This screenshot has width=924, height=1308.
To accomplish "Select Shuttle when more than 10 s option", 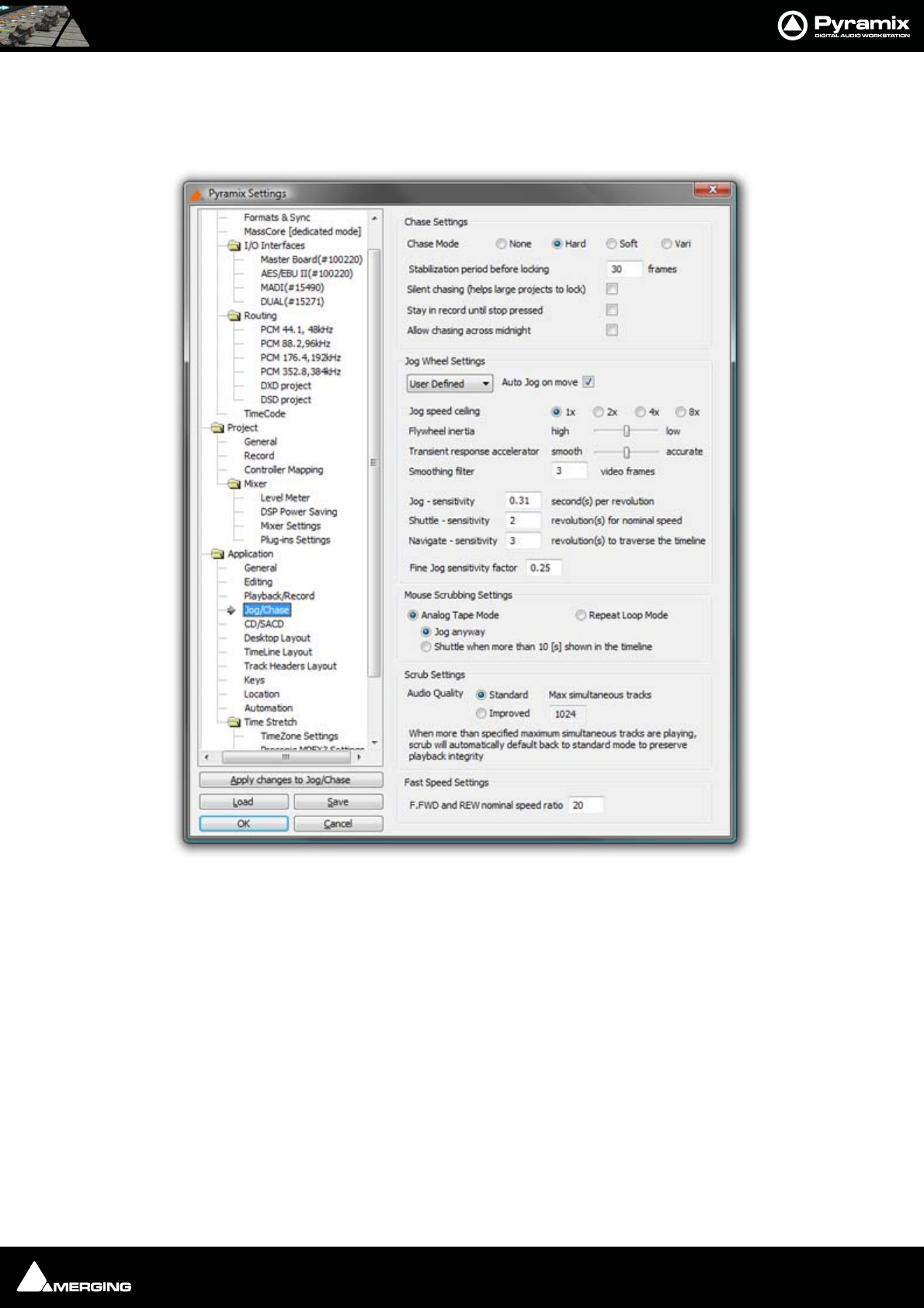I will point(426,647).
